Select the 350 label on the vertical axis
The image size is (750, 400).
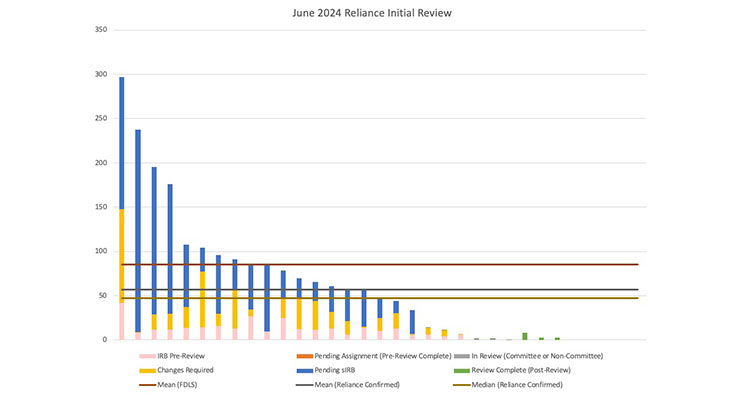tap(100, 30)
